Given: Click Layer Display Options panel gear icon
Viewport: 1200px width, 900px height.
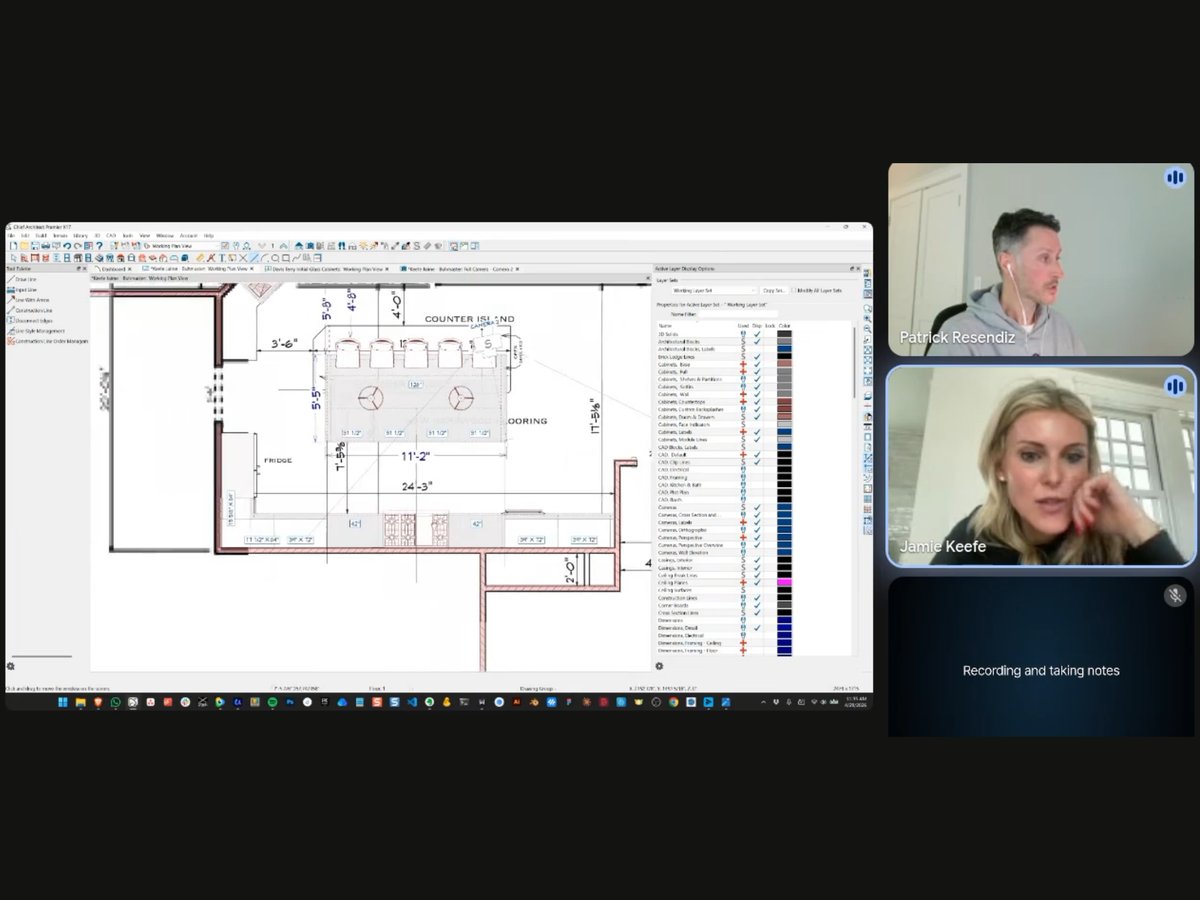Looking at the screenshot, I should pyautogui.click(x=659, y=666).
